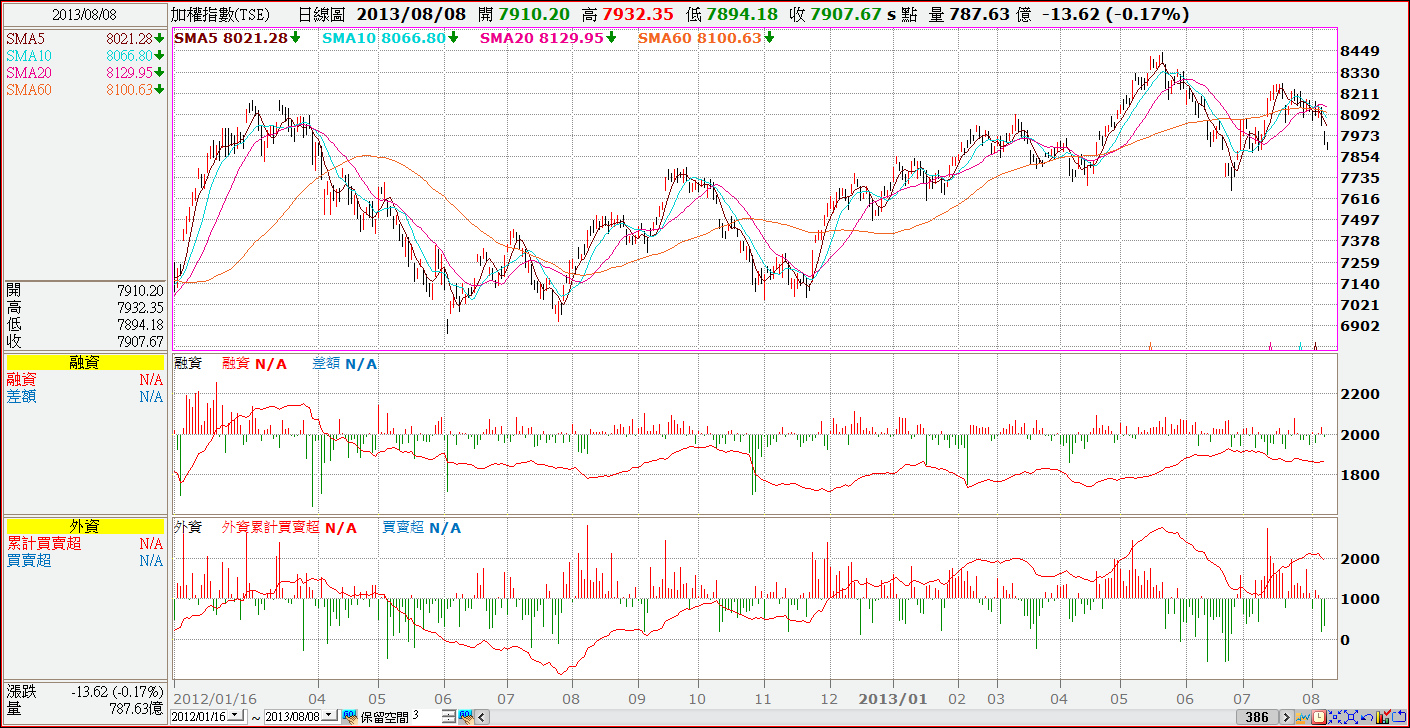Click SMA20 8129.95 legend in chart
This screenshot has height=728, width=1410.
click(548, 37)
